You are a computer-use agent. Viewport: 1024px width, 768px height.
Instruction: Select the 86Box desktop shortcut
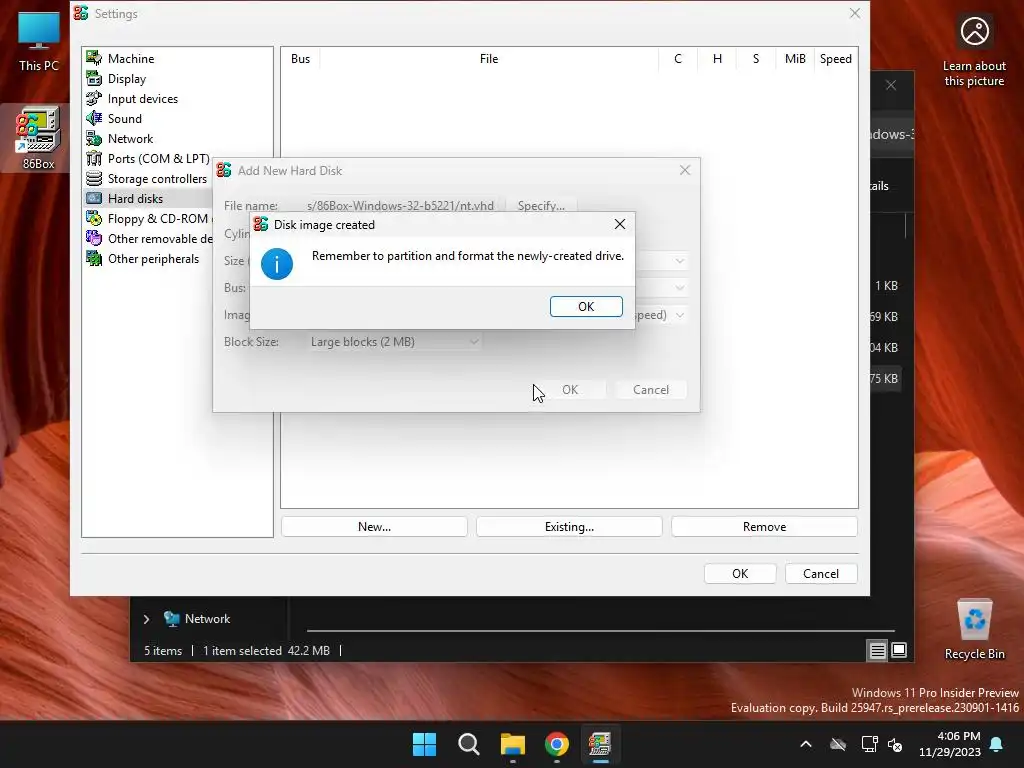coord(39,138)
